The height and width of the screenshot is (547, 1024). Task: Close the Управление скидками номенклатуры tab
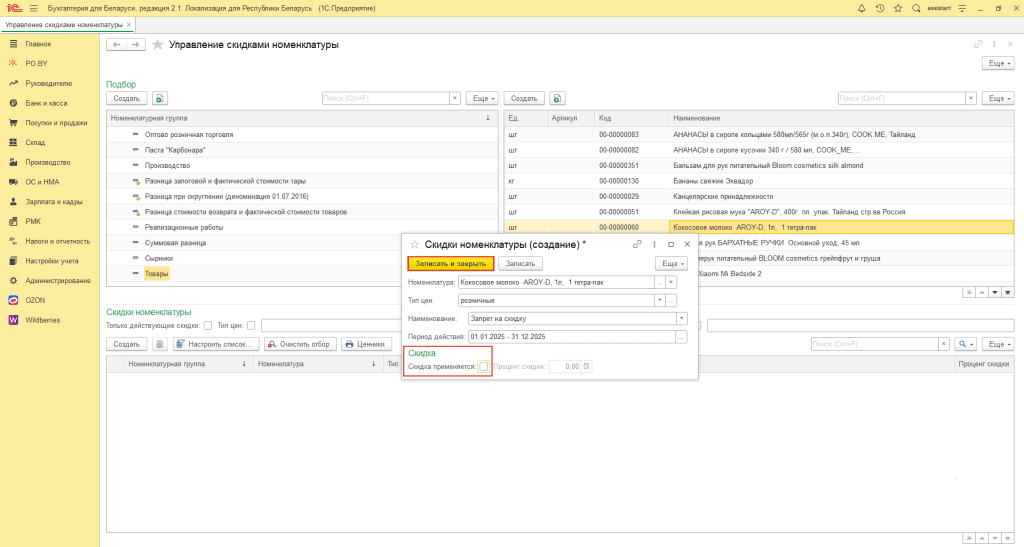[129, 25]
